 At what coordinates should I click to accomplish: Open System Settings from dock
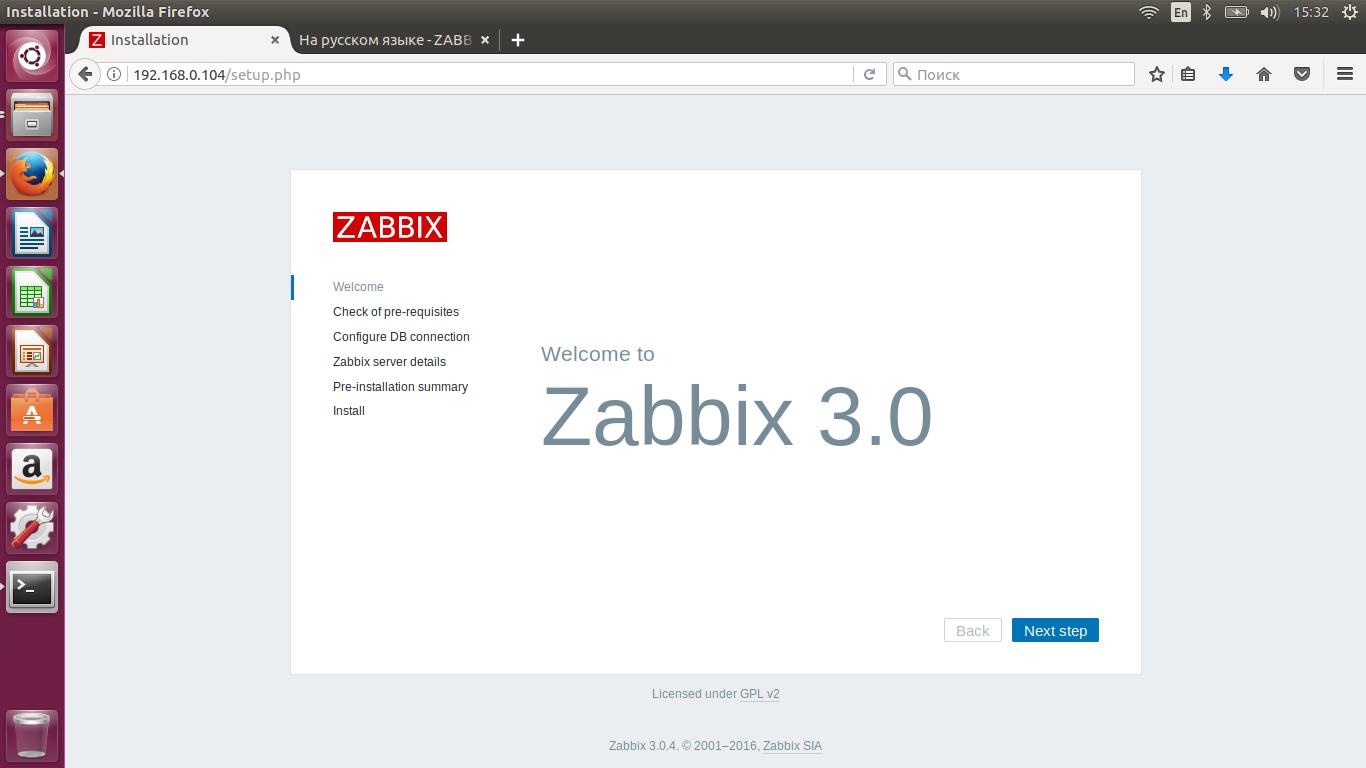32,528
